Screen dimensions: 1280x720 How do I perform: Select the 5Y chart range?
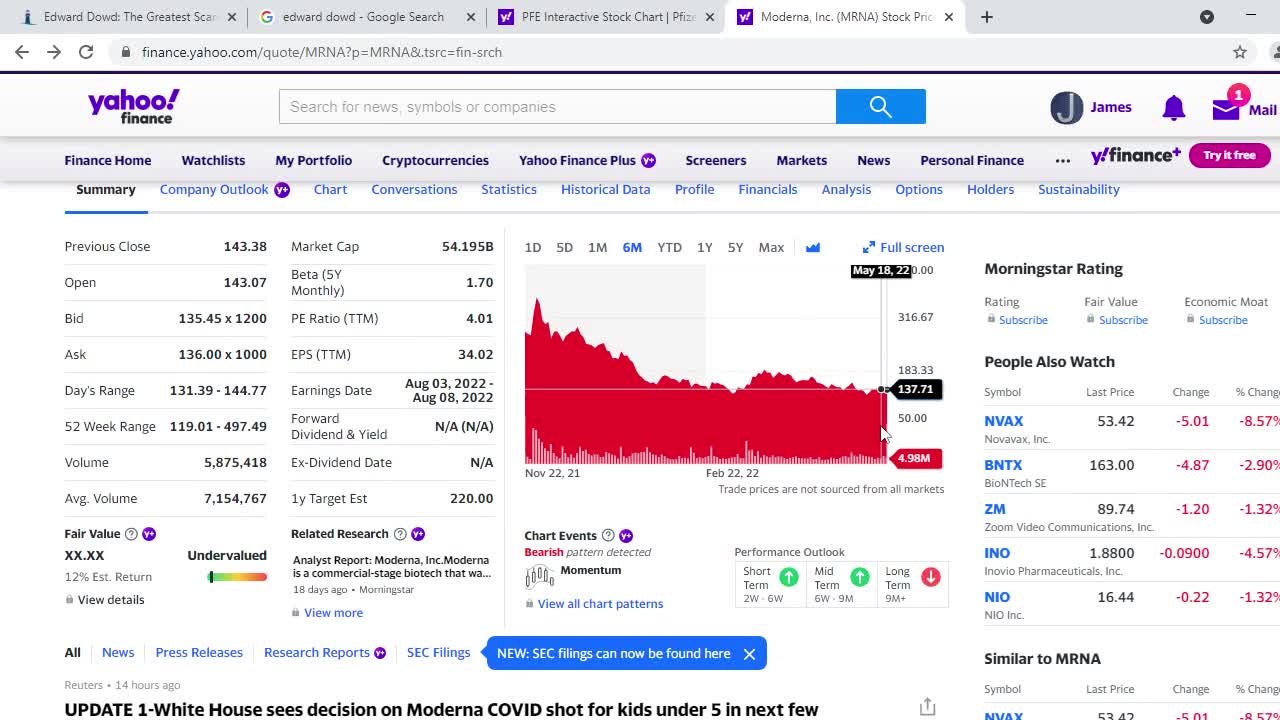click(x=736, y=247)
